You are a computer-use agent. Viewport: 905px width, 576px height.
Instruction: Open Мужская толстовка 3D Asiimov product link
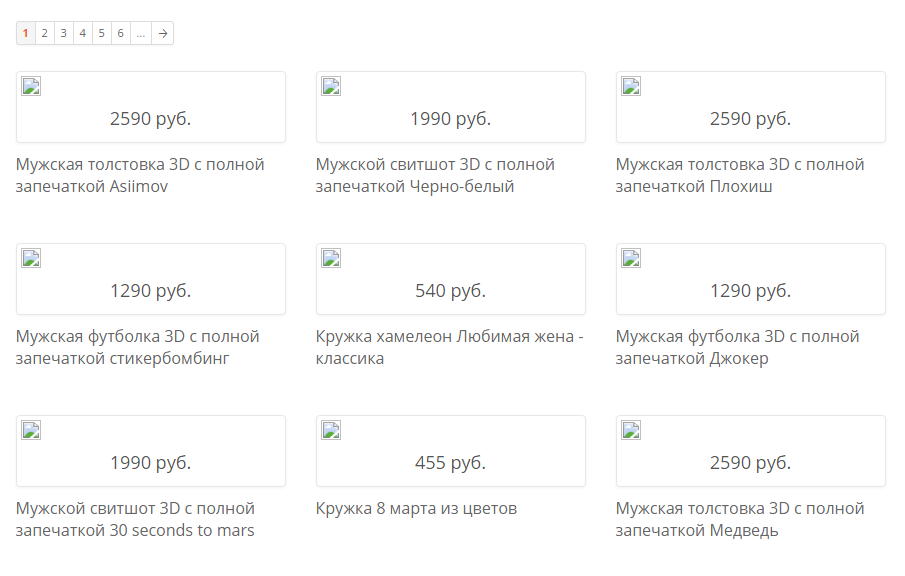pos(140,175)
